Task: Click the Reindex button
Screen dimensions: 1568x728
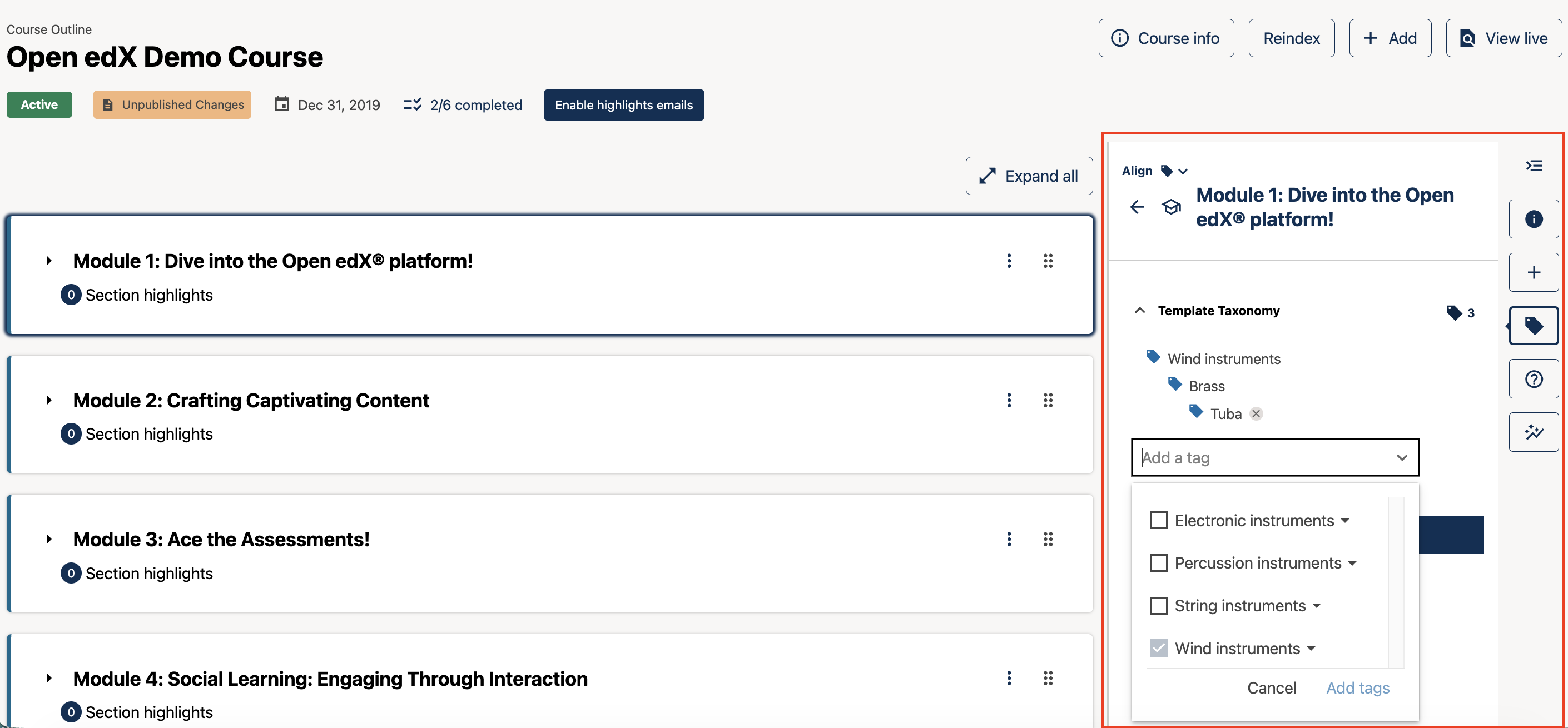Action: click(x=1291, y=38)
